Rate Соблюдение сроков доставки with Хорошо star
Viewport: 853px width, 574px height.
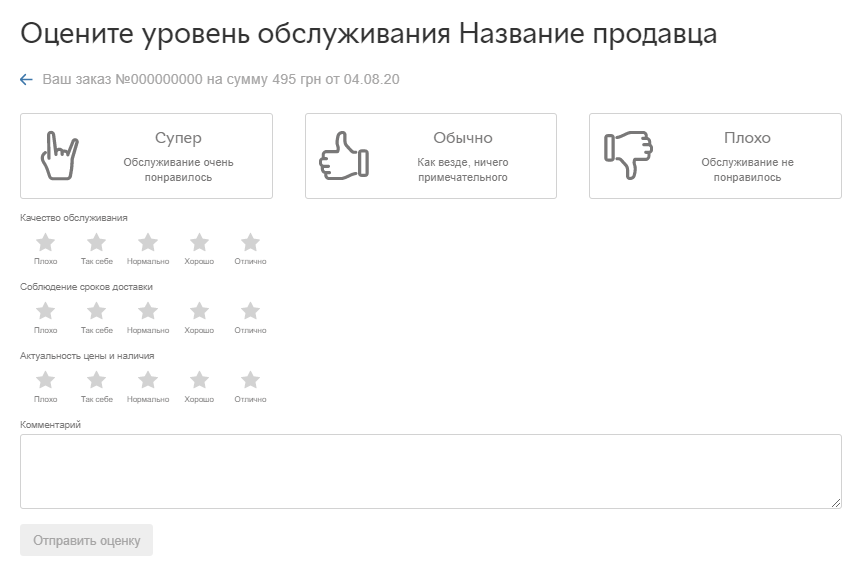199,311
